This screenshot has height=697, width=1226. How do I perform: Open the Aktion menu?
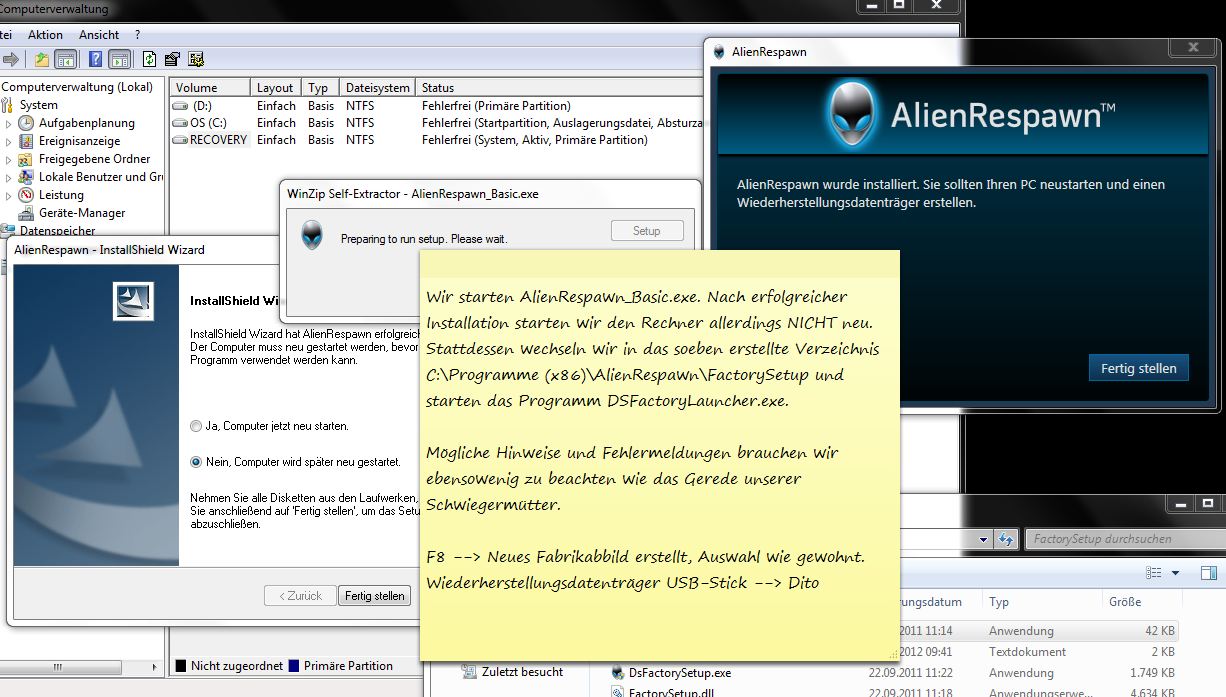(45, 35)
